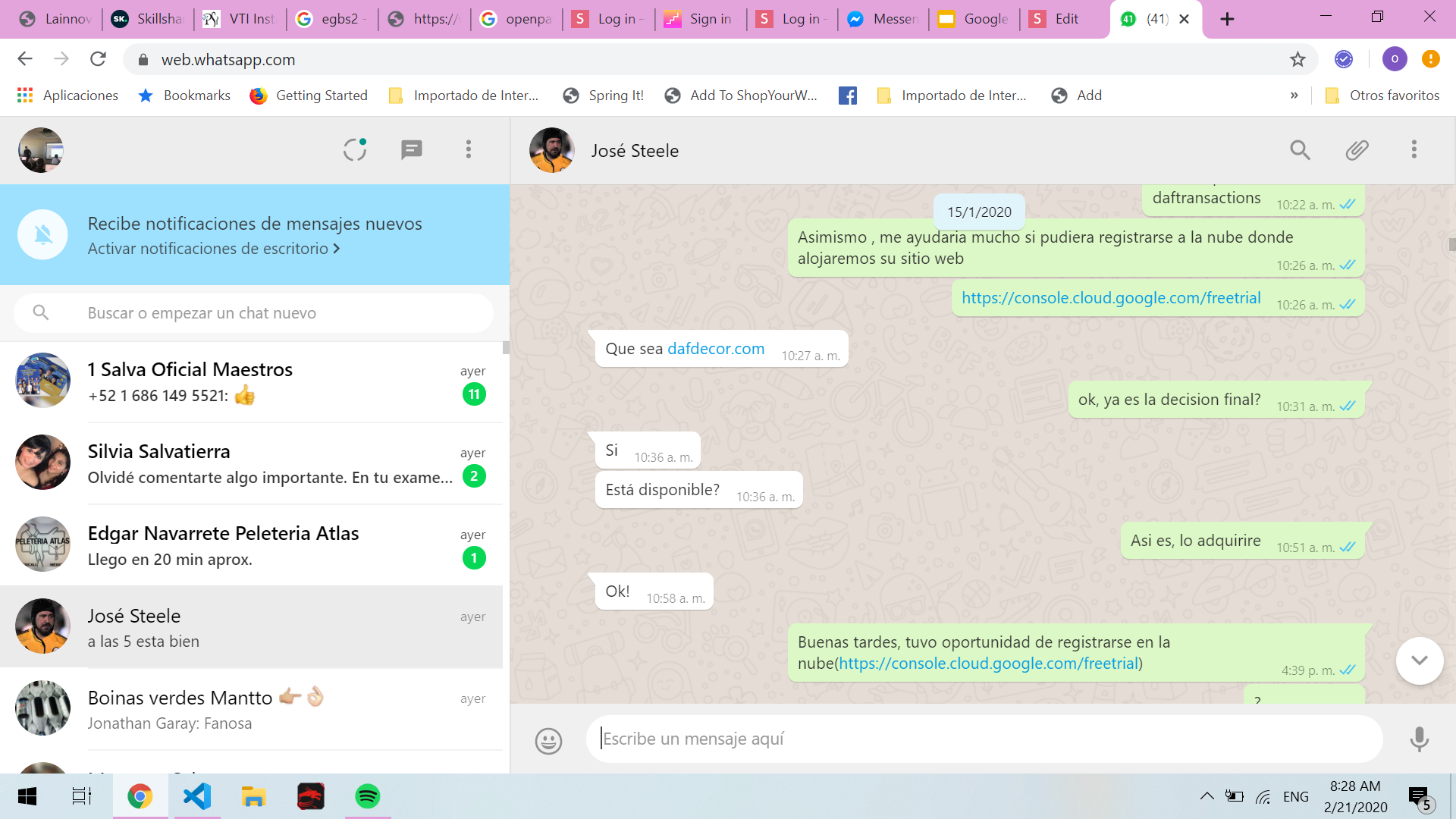This screenshot has width=1456, height=819.
Task: Search within José Steele conversation
Action: (1300, 150)
